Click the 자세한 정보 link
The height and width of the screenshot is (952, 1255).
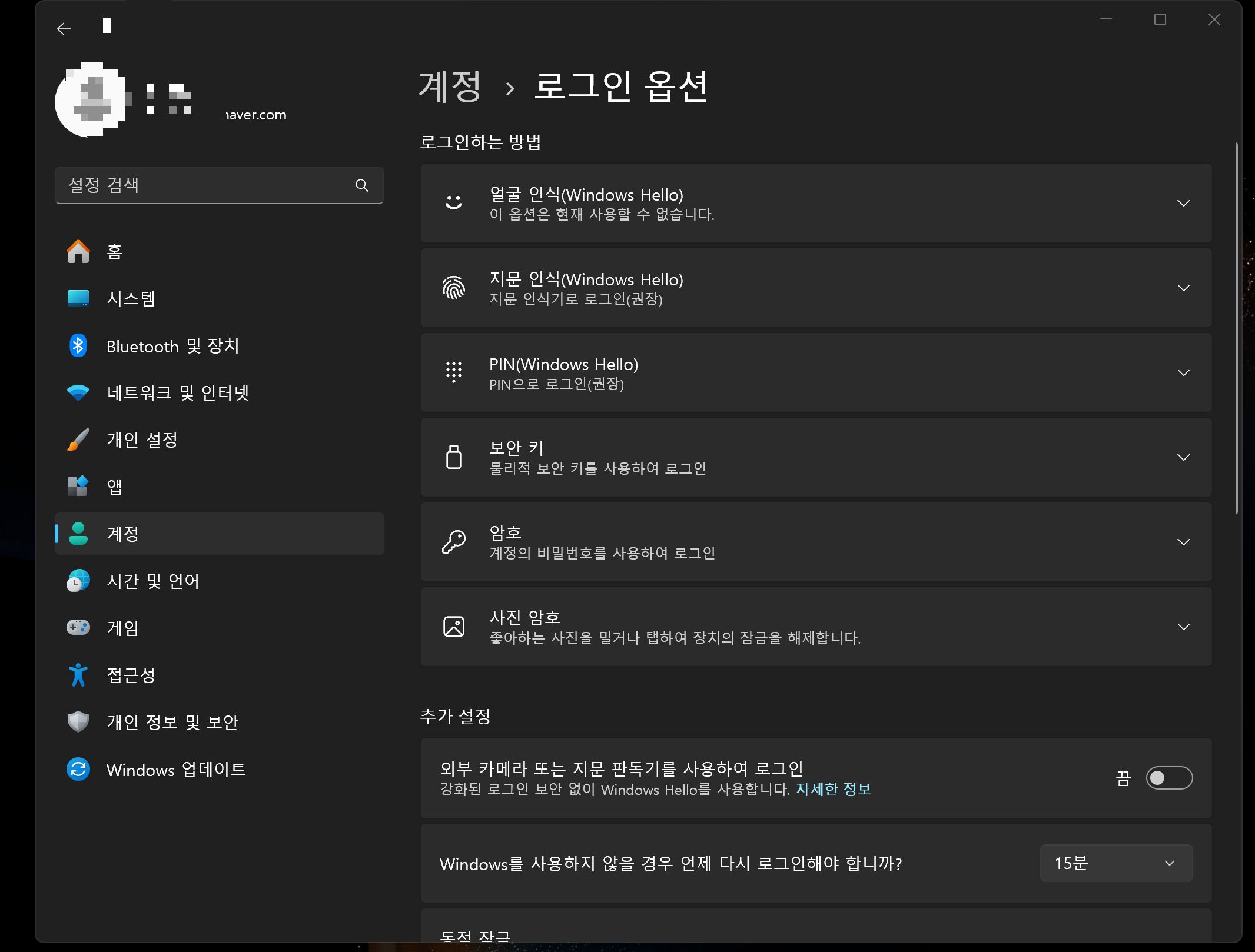click(x=833, y=789)
